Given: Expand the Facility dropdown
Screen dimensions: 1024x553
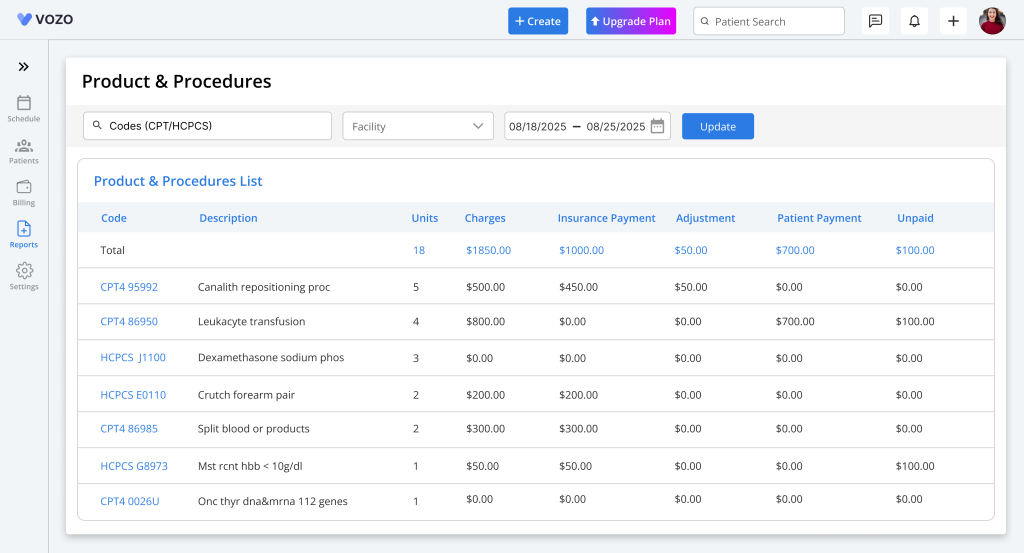Looking at the screenshot, I should [418, 126].
